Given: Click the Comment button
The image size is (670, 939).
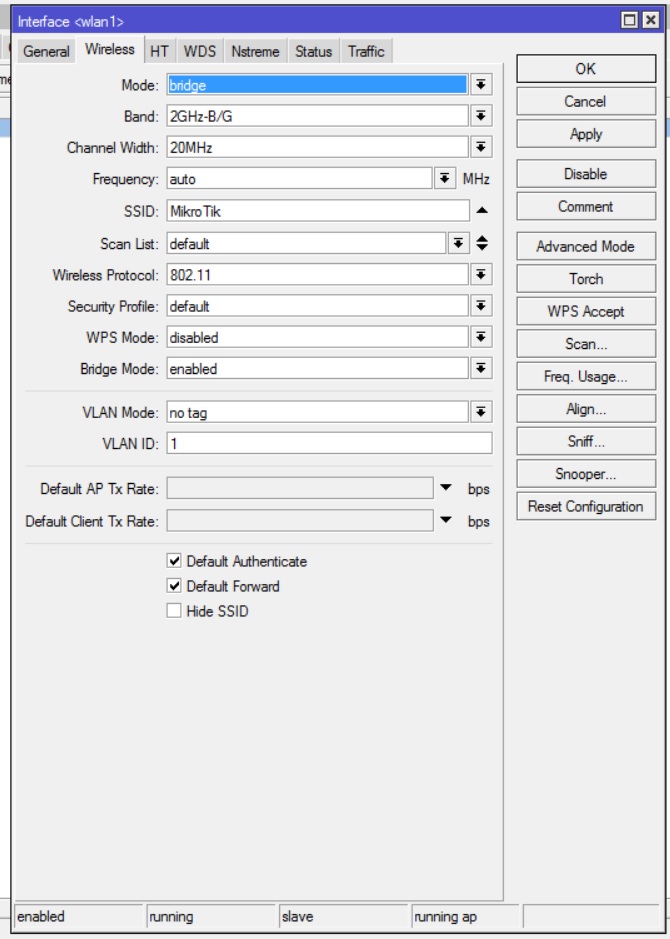Looking at the screenshot, I should pos(586,207).
